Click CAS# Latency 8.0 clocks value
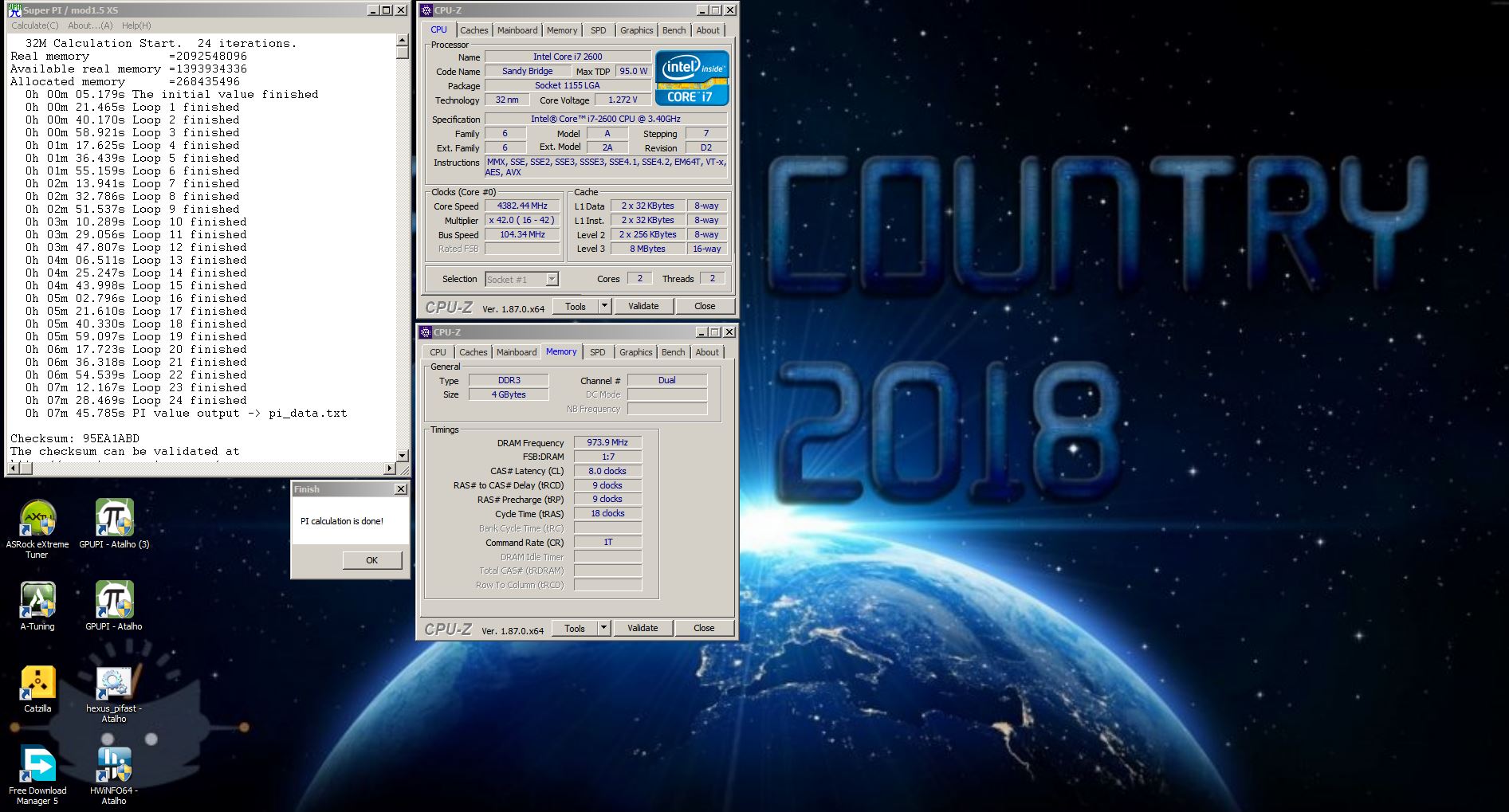The image size is (1509, 812). coord(607,471)
